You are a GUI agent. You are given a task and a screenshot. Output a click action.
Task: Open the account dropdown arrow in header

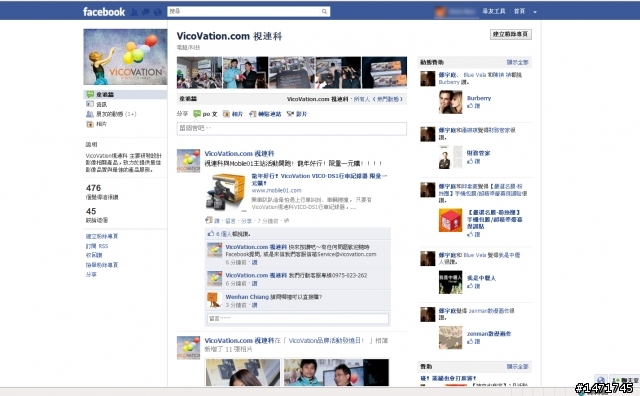click(x=535, y=12)
